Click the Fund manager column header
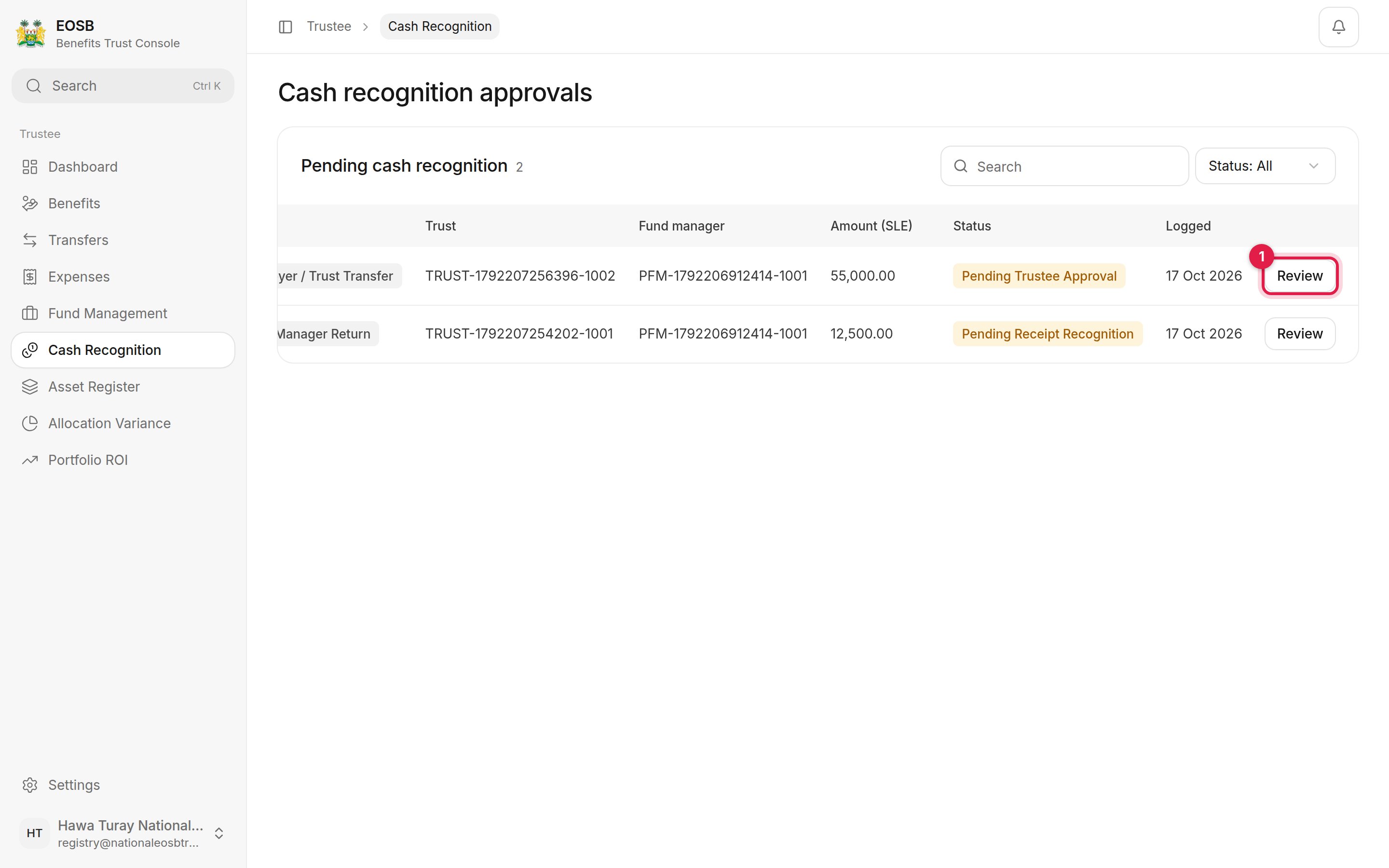The height and width of the screenshot is (868, 1389). [x=681, y=226]
